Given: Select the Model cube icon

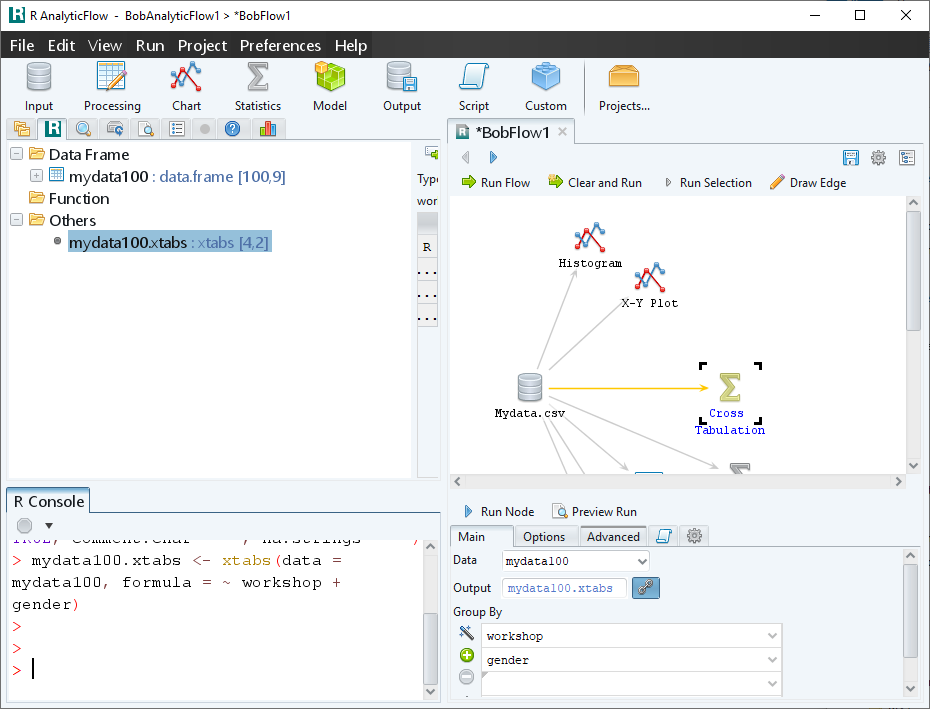Looking at the screenshot, I should click(330, 86).
